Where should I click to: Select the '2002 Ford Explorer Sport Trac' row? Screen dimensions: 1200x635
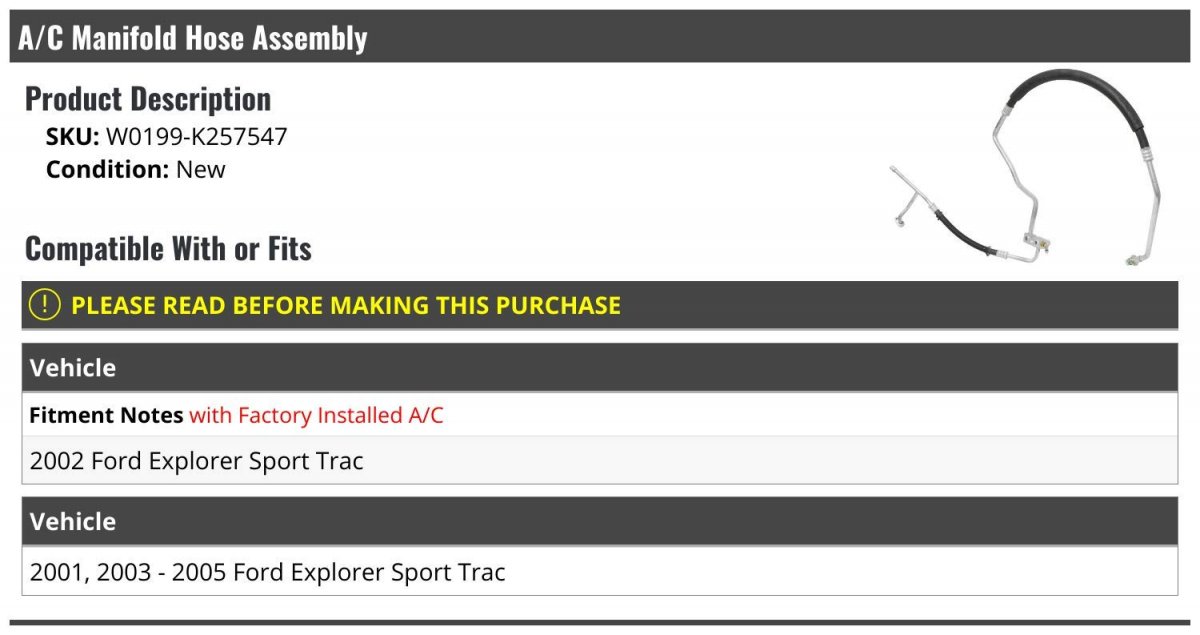[x=600, y=461]
